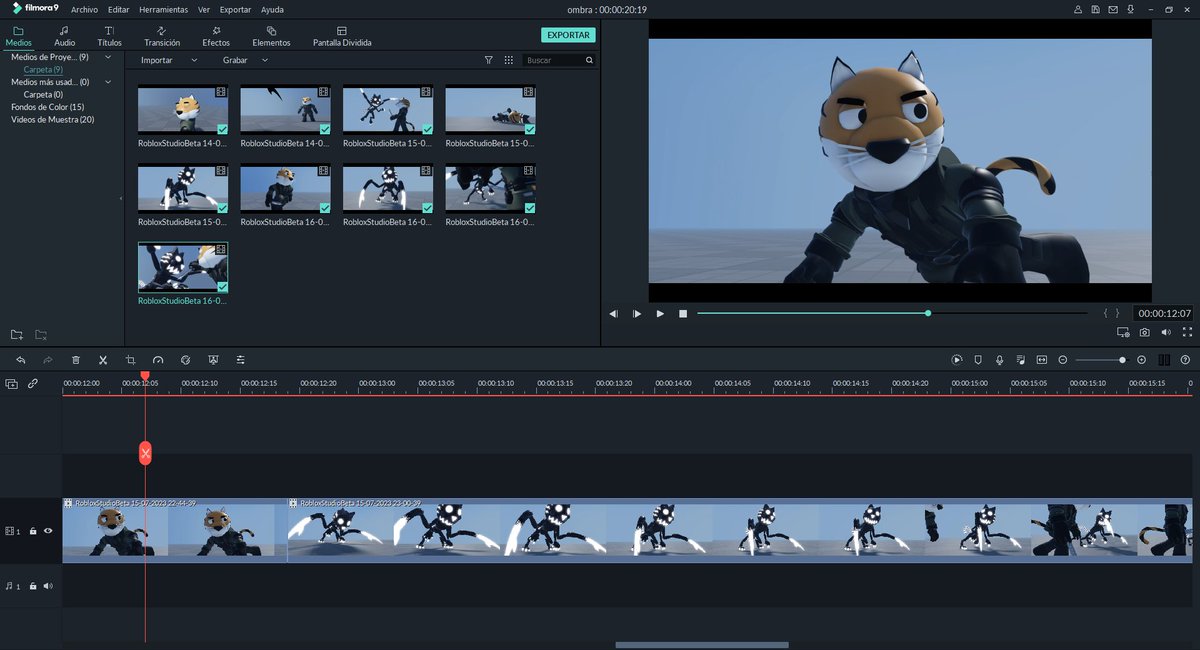Lock video track 1
Image resolution: width=1200 pixels, height=650 pixels.
[x=33, y=531]
